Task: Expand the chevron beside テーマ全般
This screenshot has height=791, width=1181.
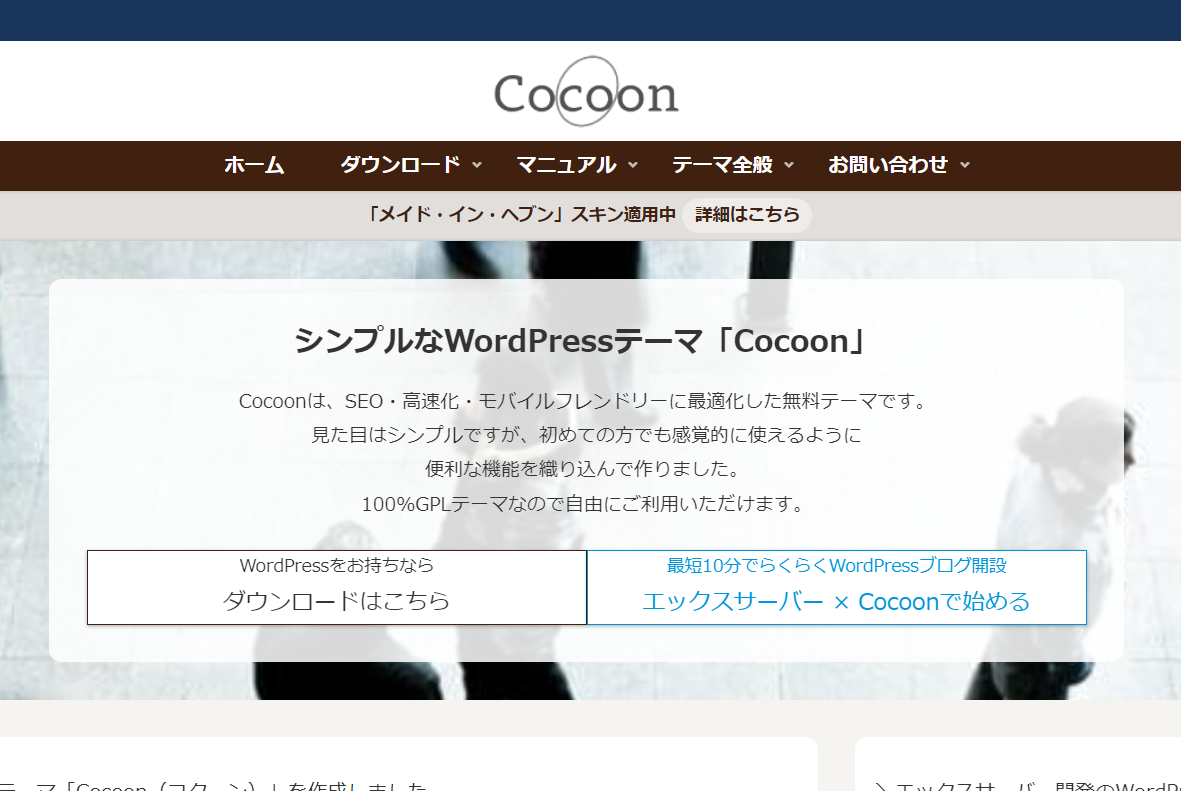Action: click(789, 165)
